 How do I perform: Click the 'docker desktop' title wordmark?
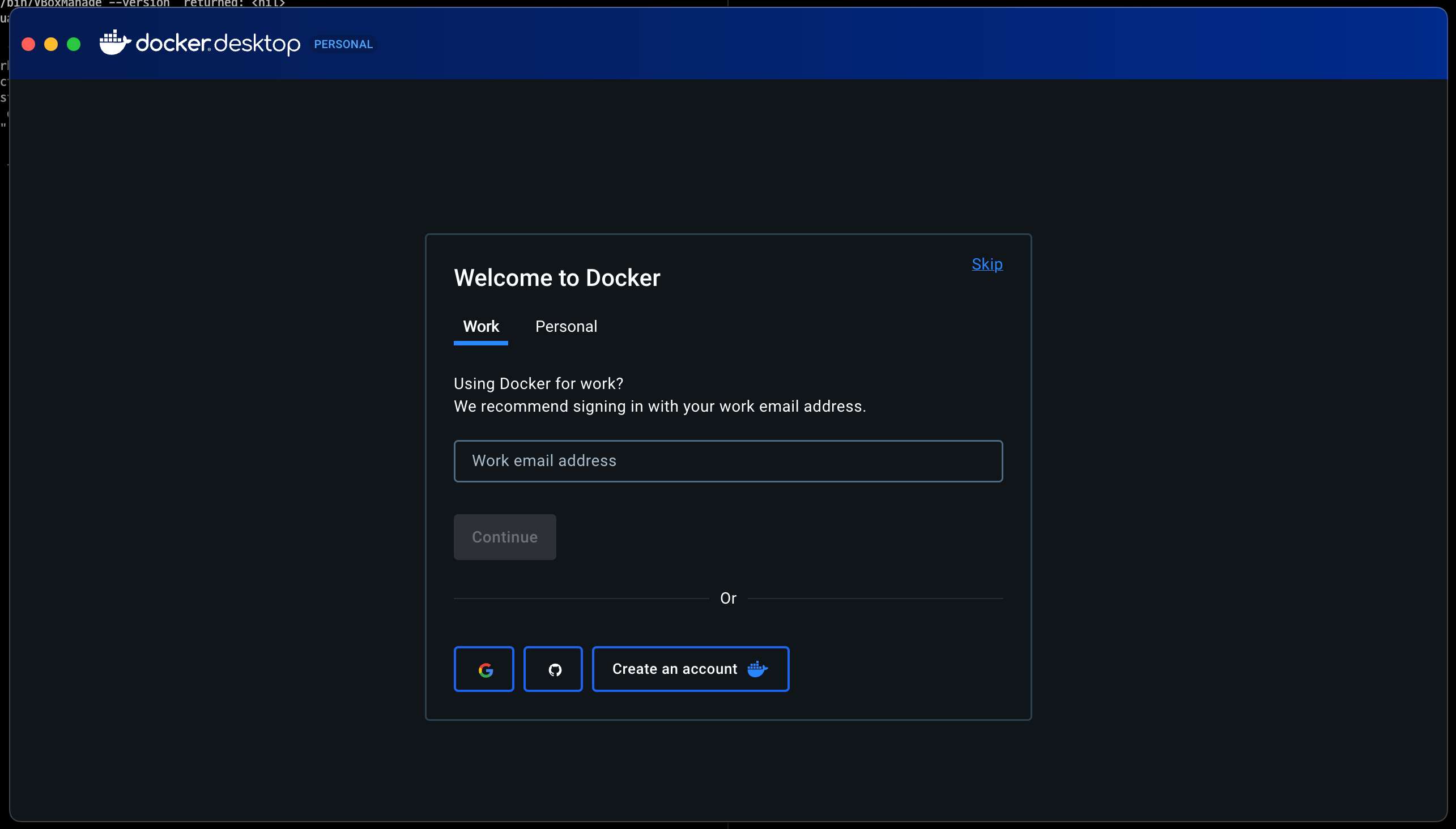pos(218,43)
